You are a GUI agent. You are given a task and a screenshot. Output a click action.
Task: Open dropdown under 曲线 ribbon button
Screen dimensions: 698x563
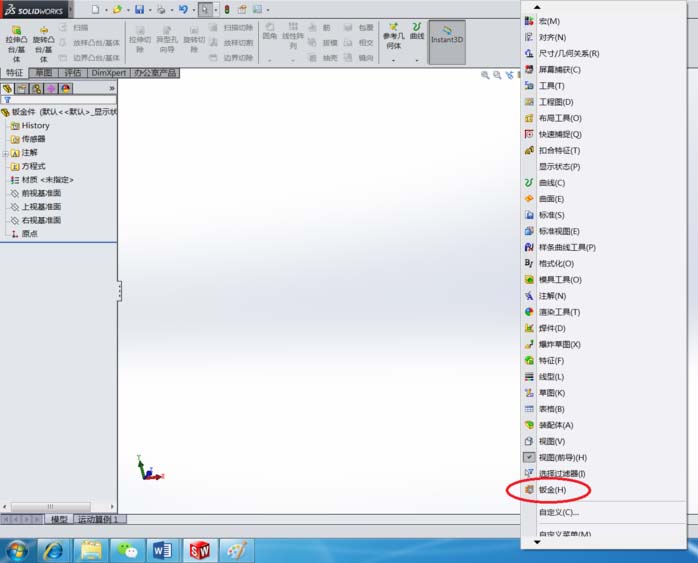tap(417, 60)
